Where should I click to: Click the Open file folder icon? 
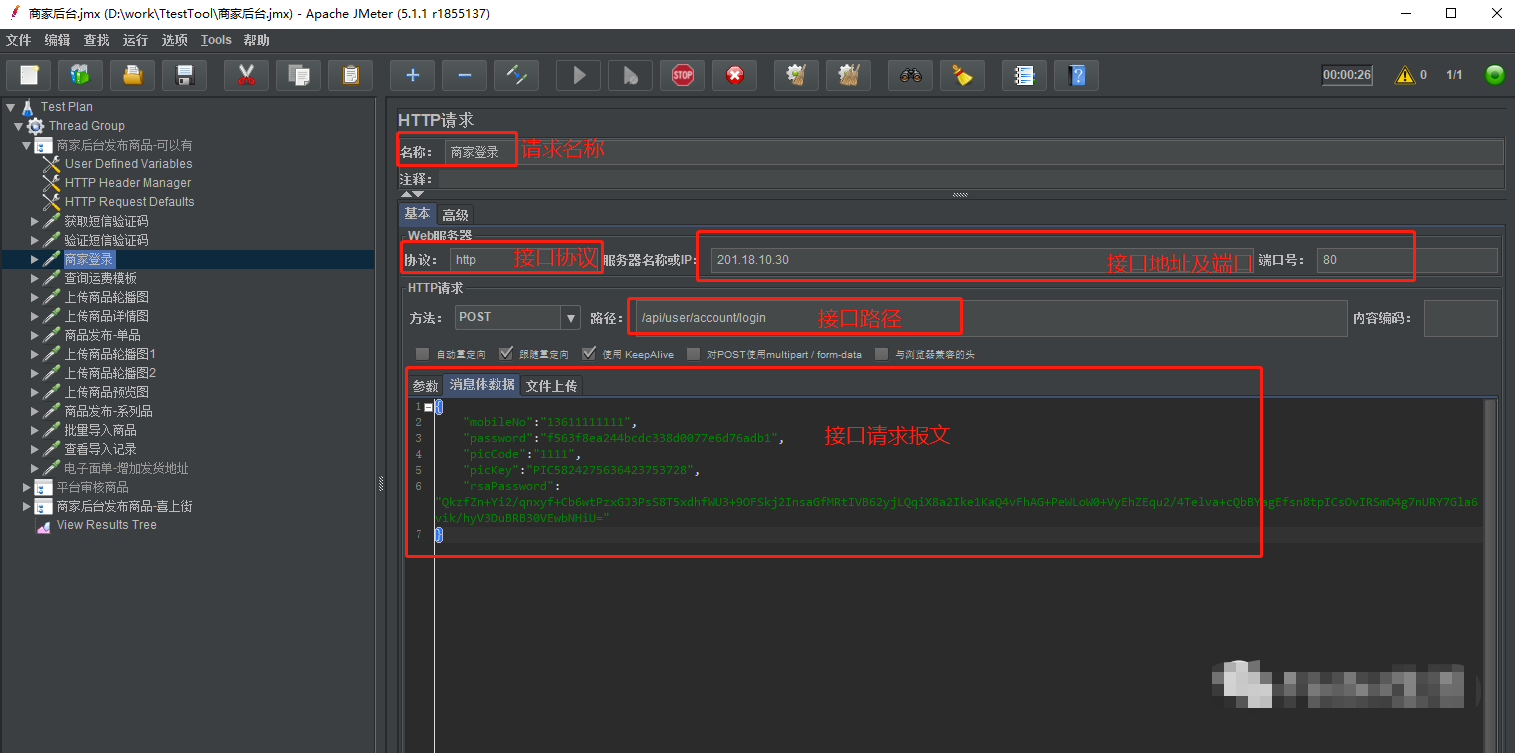[132, 75]
